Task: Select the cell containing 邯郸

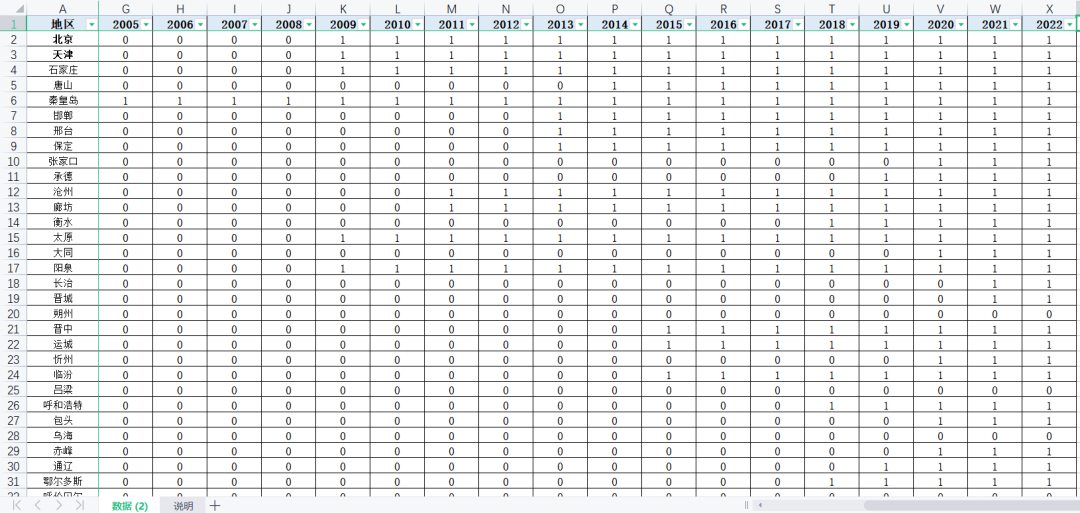Action: (x=63, y=116)
